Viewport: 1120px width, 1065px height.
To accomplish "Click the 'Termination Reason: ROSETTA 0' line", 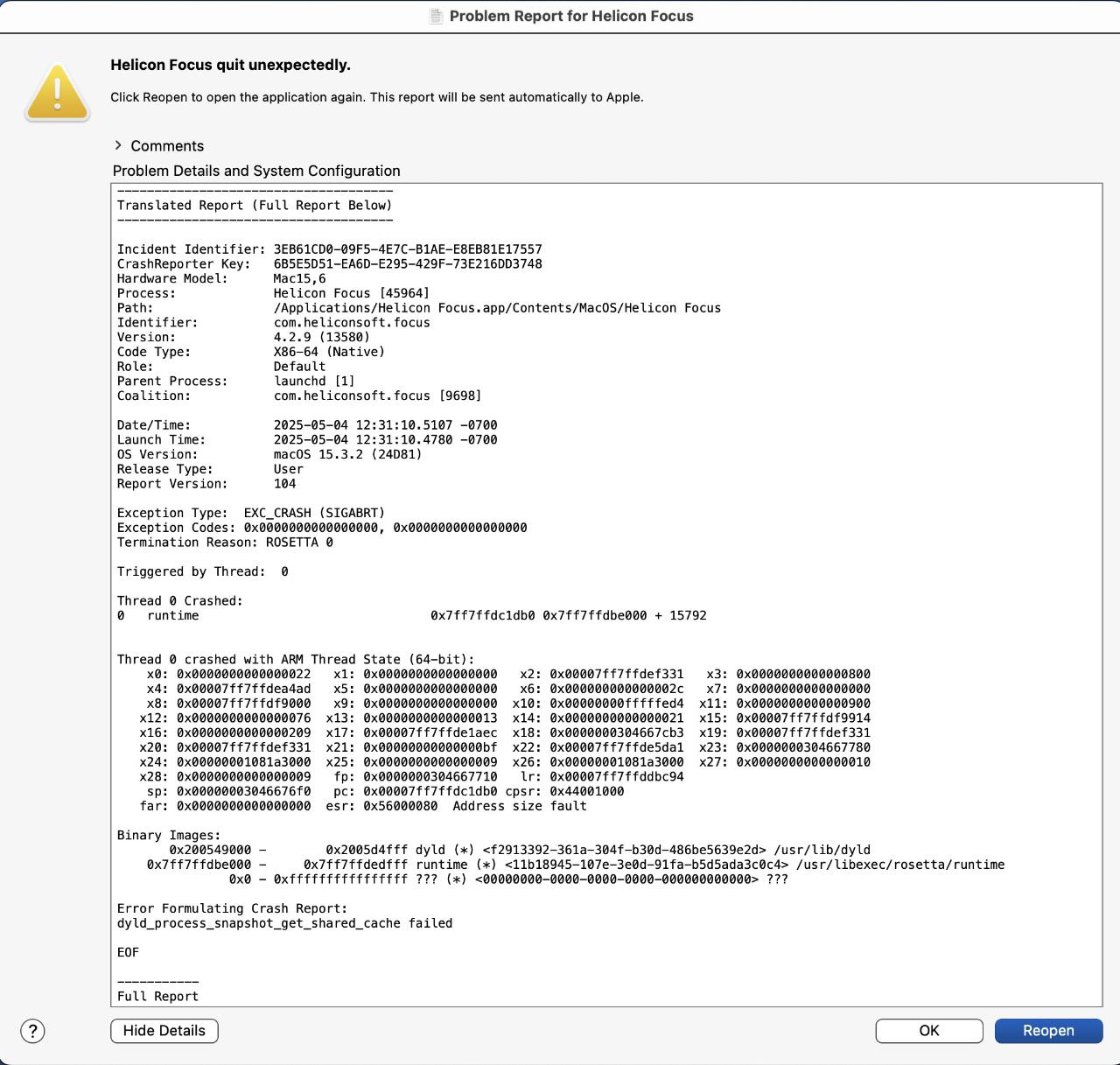I will pos(225,543).
